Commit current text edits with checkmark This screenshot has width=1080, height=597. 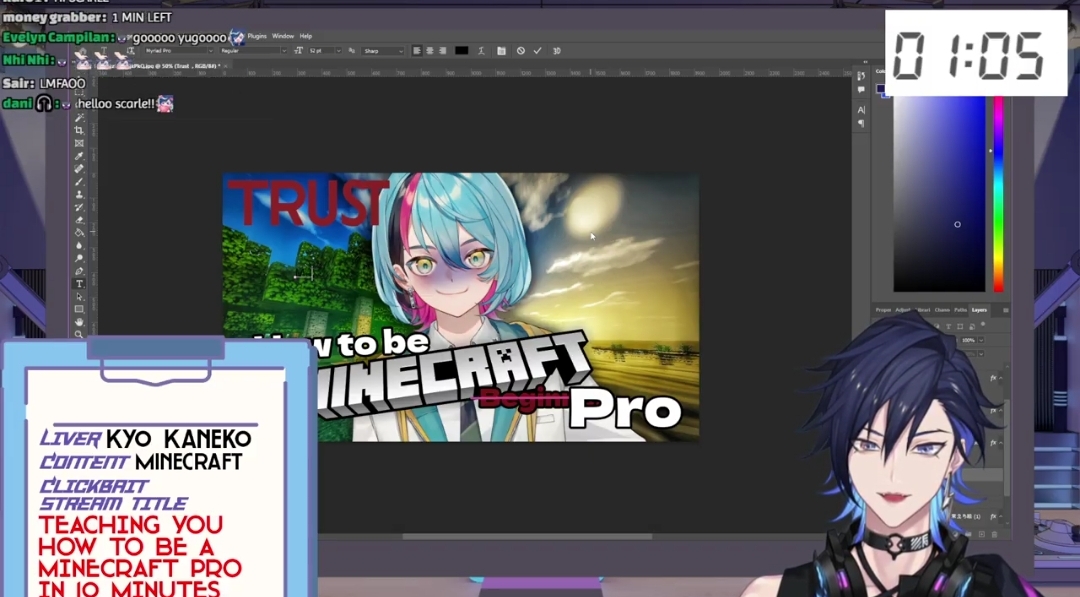pos(537,51)
